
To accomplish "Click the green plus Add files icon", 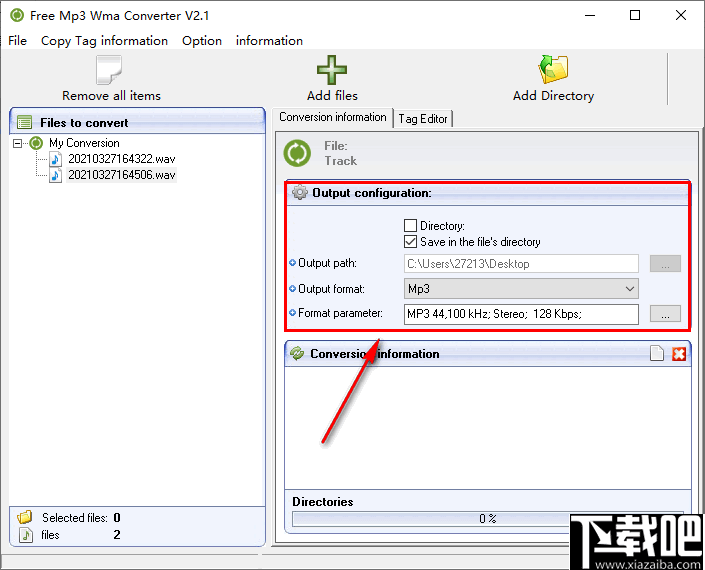I will pyautogui.click(x=332, y=70).
